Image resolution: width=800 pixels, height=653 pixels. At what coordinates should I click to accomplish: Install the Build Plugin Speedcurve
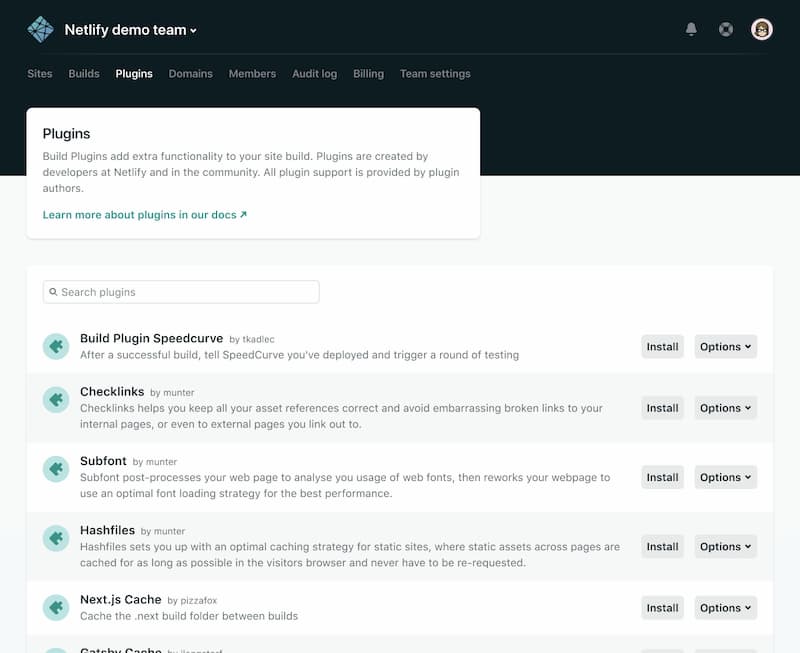(662, 346)
